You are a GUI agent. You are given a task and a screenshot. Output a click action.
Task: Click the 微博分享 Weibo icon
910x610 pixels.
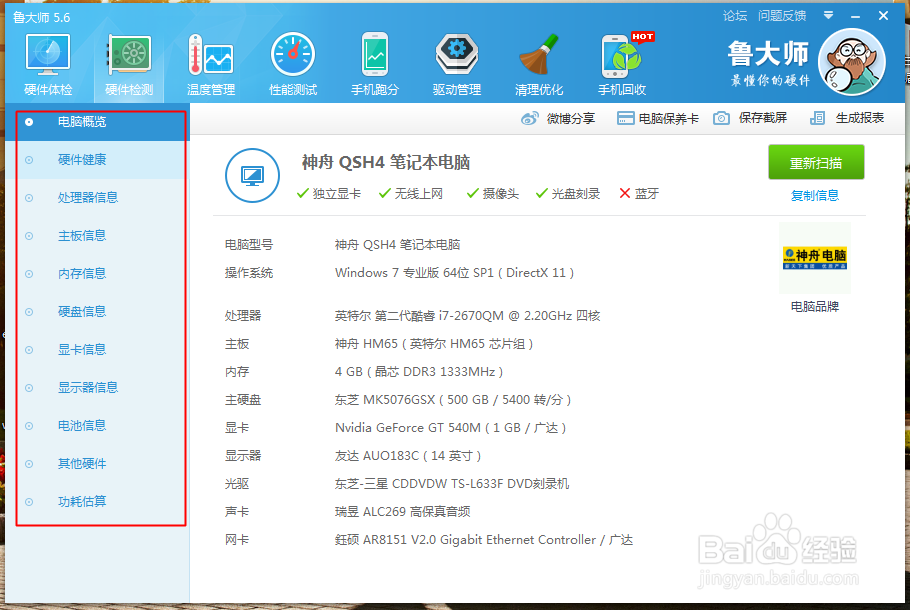[x=529, y=118]
